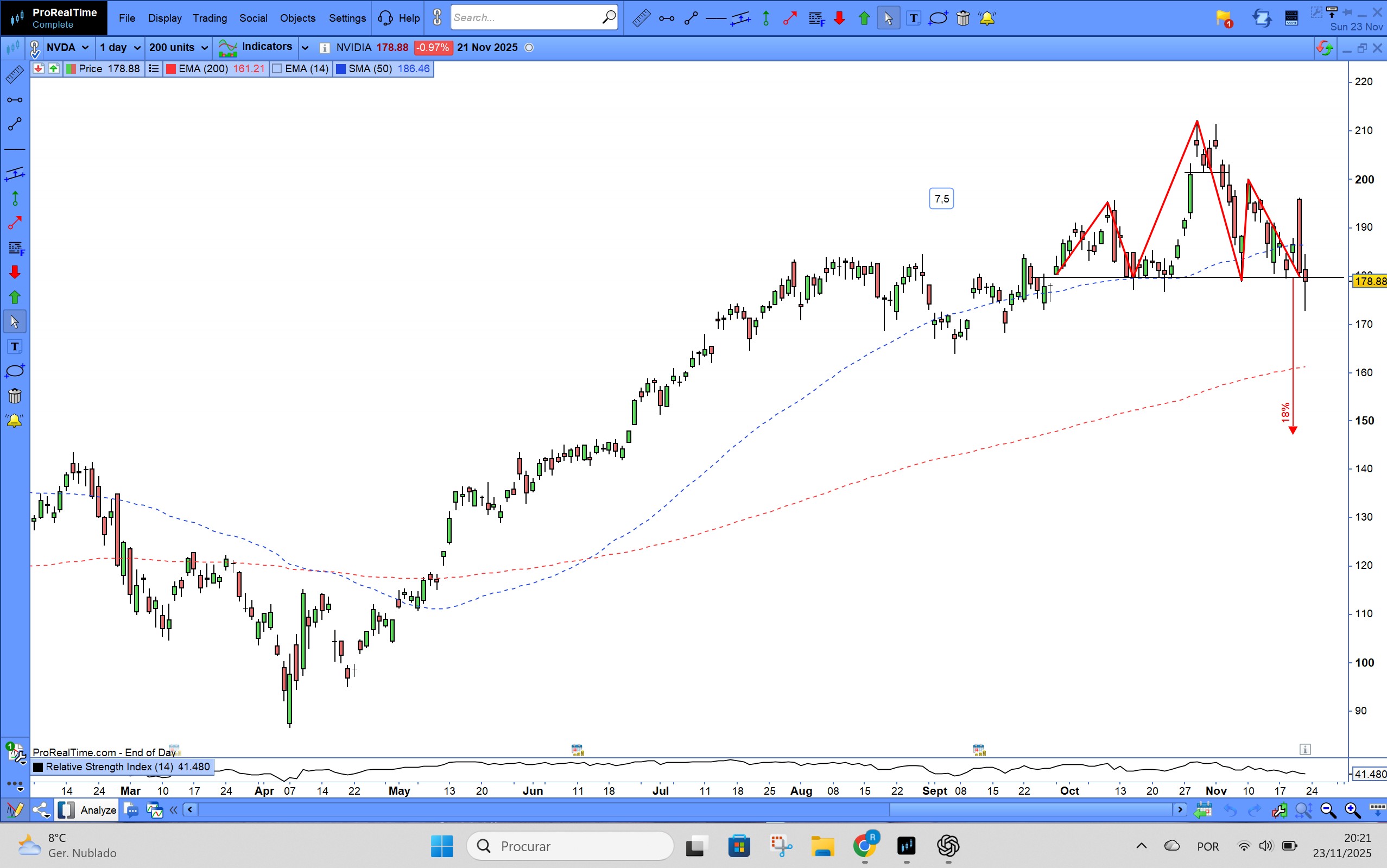Click the trash bin delete-objects icon in top toolbar
This screenshot has height=868, width=1387.
coord(964,18)
